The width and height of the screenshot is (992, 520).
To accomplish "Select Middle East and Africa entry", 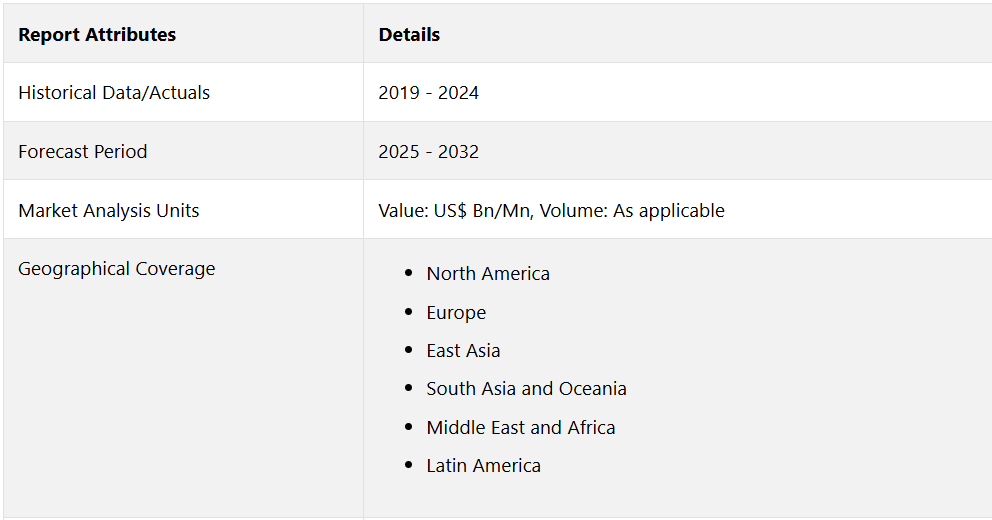I will [521, 427].
